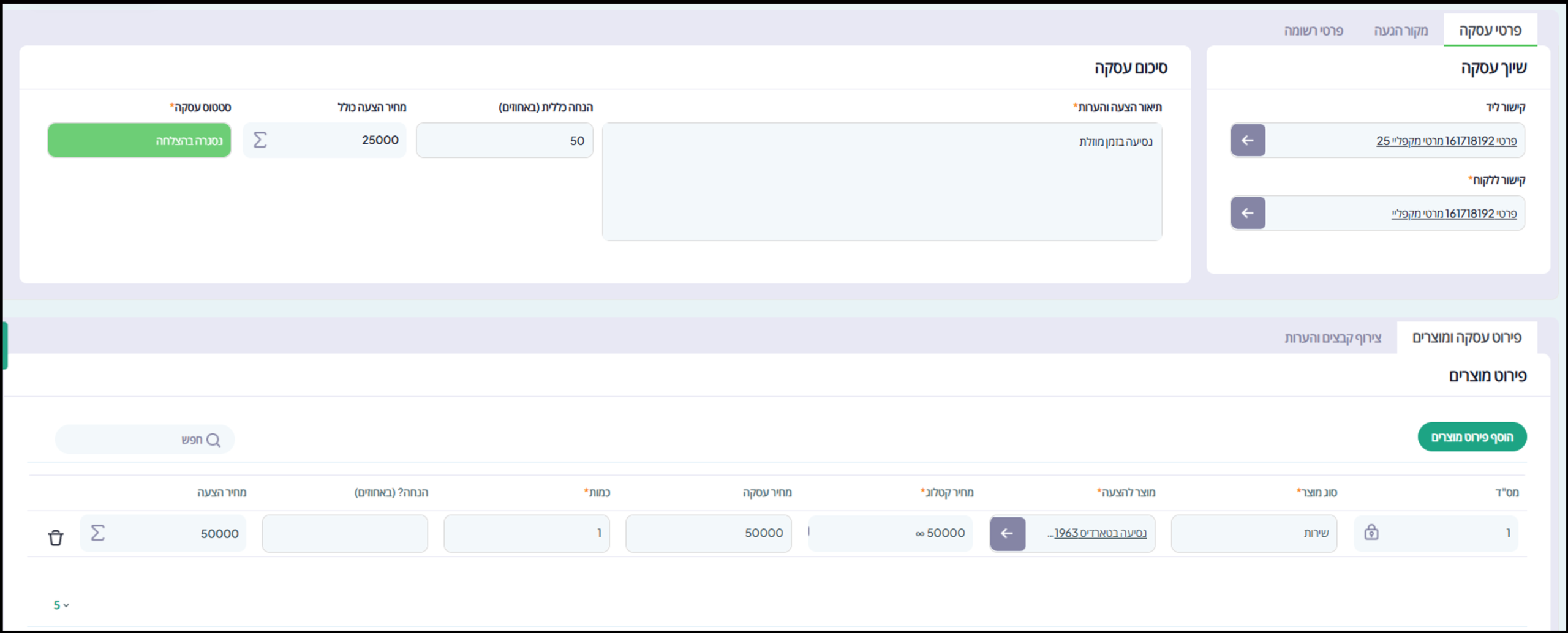Click the הוסף פירוט מוצרים button
The height and width of the screenshot is (633, 1568).
coord(1471,437)
